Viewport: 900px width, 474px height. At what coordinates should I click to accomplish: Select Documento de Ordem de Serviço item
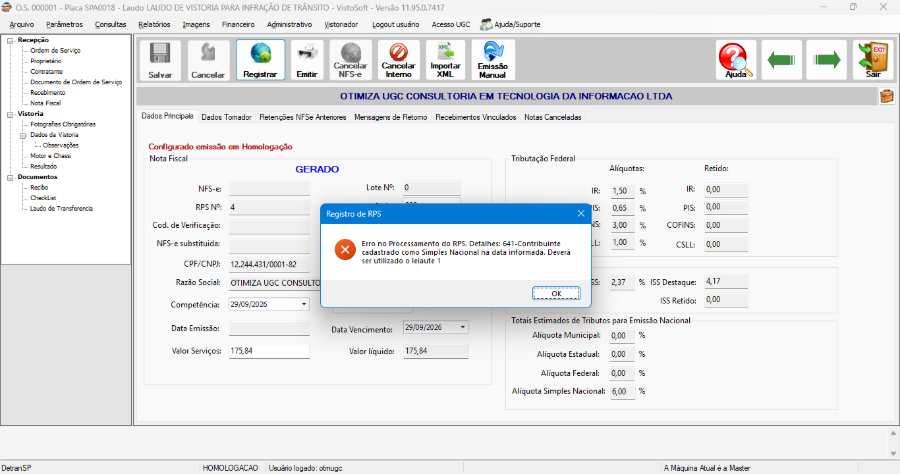pyautogui.click(x=76, y=82)
